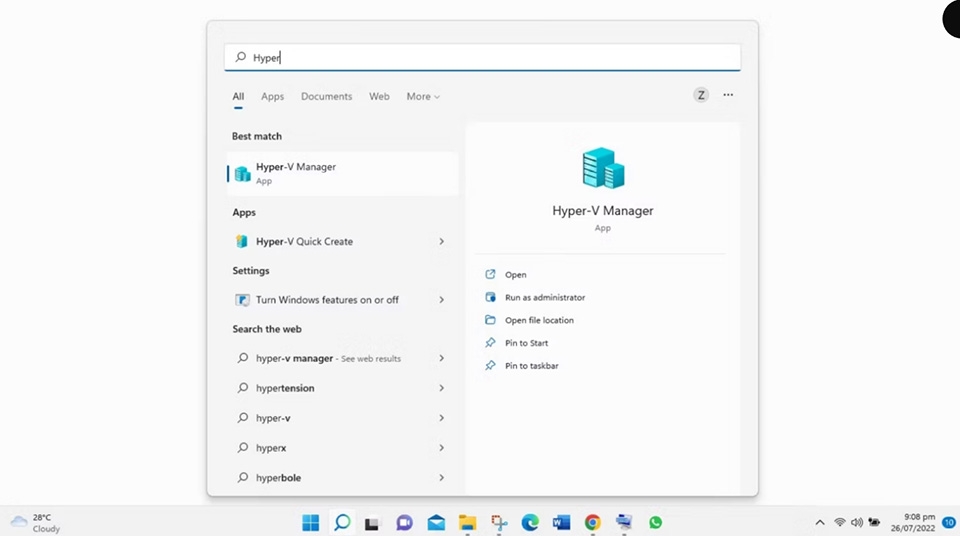Expand chevron next to Turn Windows features
Viewport: 960px width, 536px height.
(x=441, y=300)
